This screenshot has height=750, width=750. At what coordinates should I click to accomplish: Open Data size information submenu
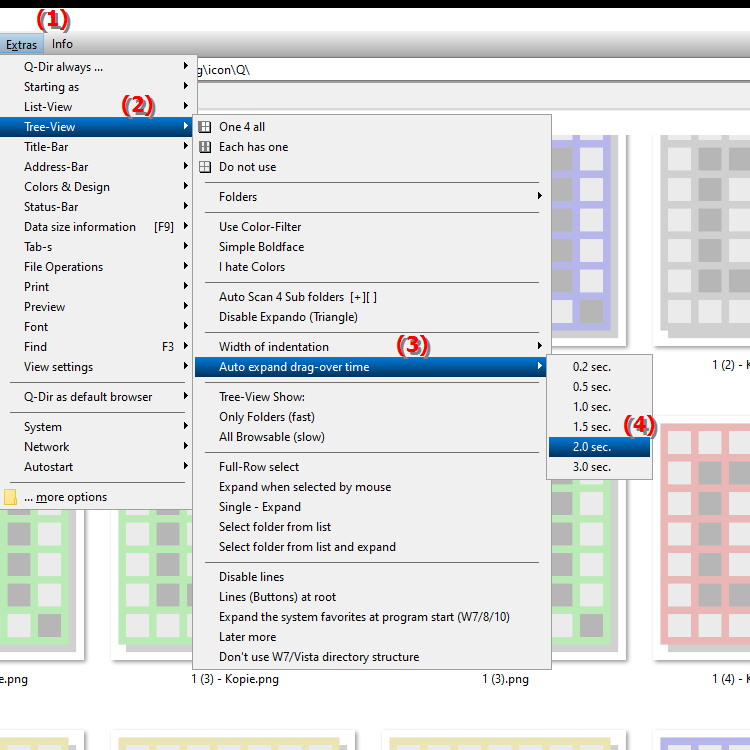[97, 227]
